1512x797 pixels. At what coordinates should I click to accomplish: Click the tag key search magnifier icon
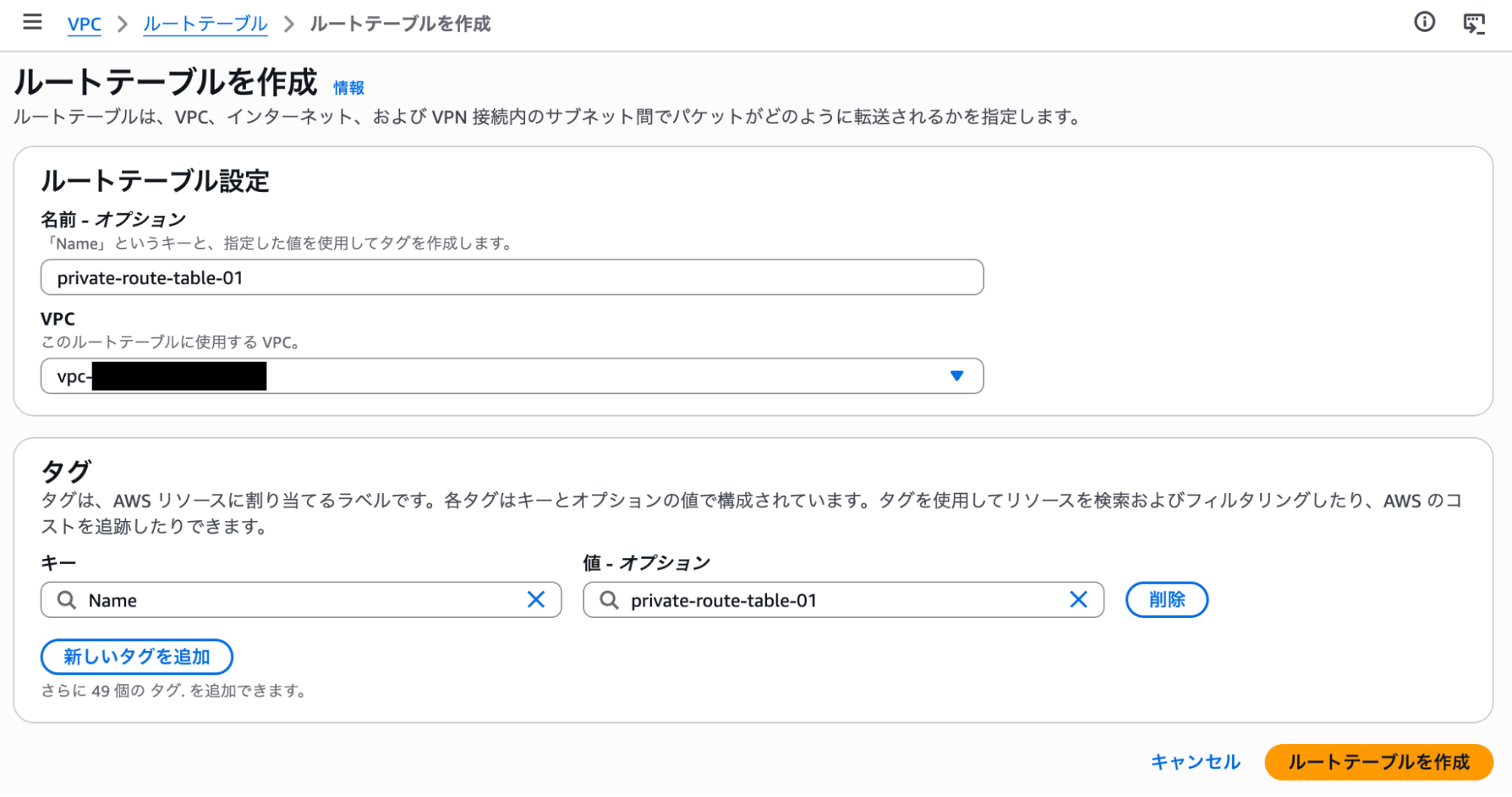(67, 600)
